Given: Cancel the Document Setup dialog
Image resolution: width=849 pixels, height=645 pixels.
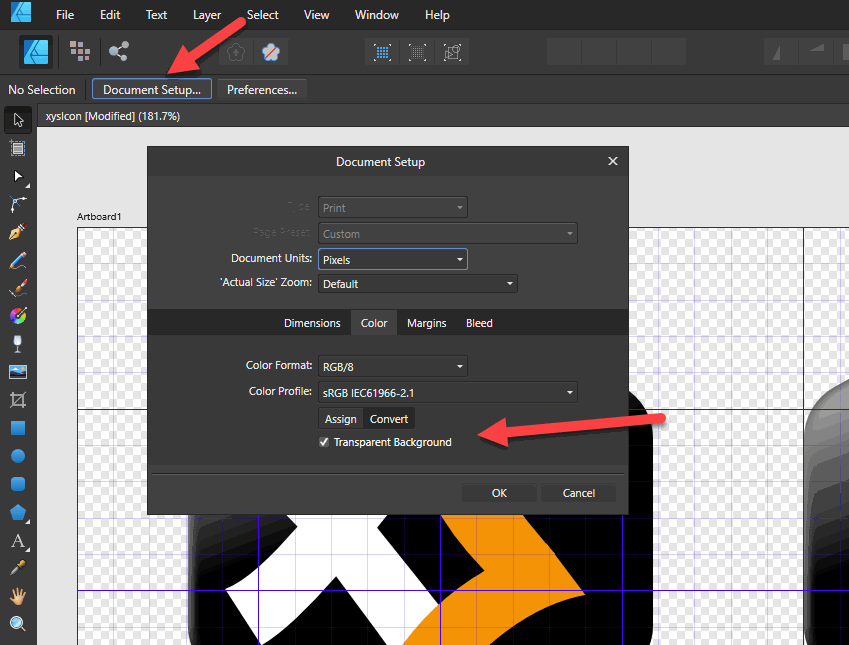Looking at the screenshot, I should [x=579, y=493].
